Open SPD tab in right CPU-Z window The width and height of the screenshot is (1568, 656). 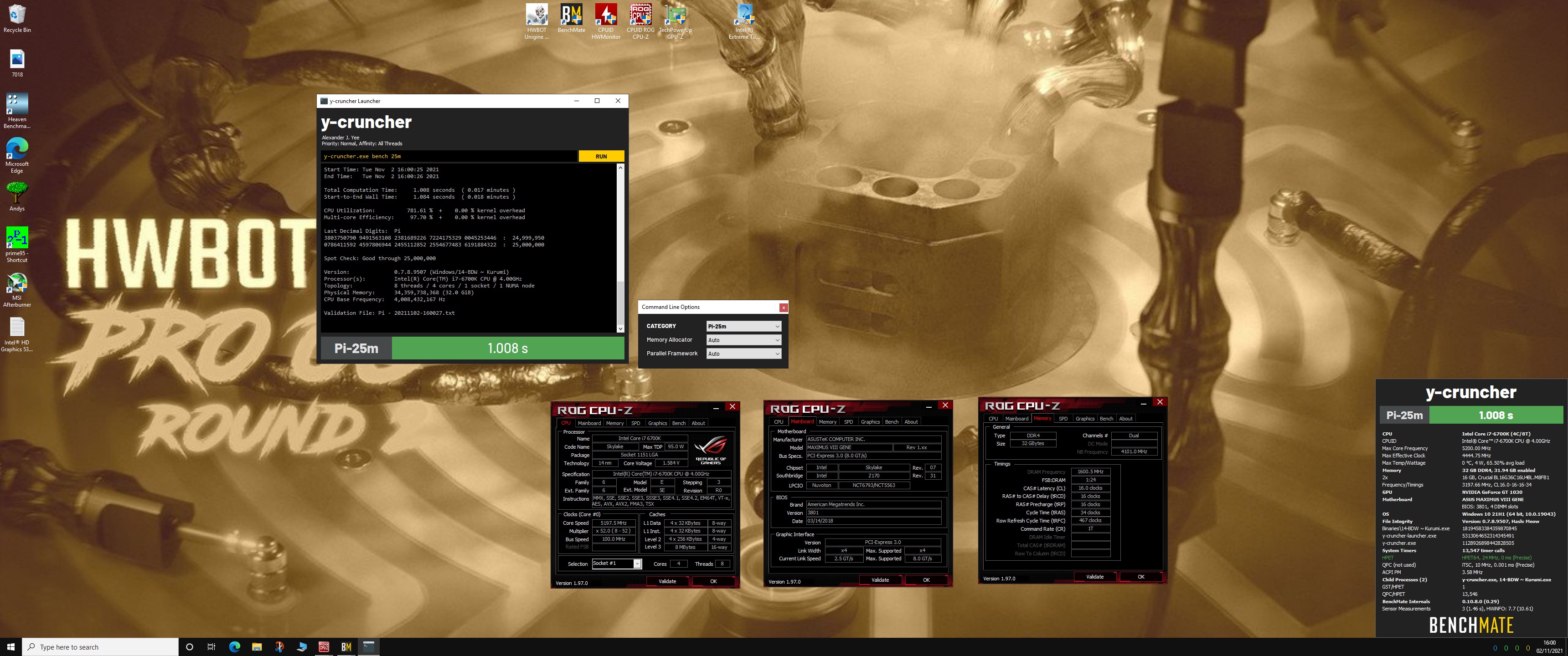(1063, 419)
